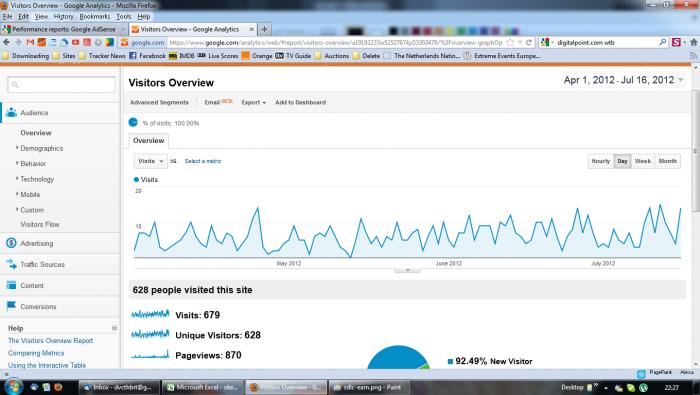Open the Content section icon

click(11, 285)
